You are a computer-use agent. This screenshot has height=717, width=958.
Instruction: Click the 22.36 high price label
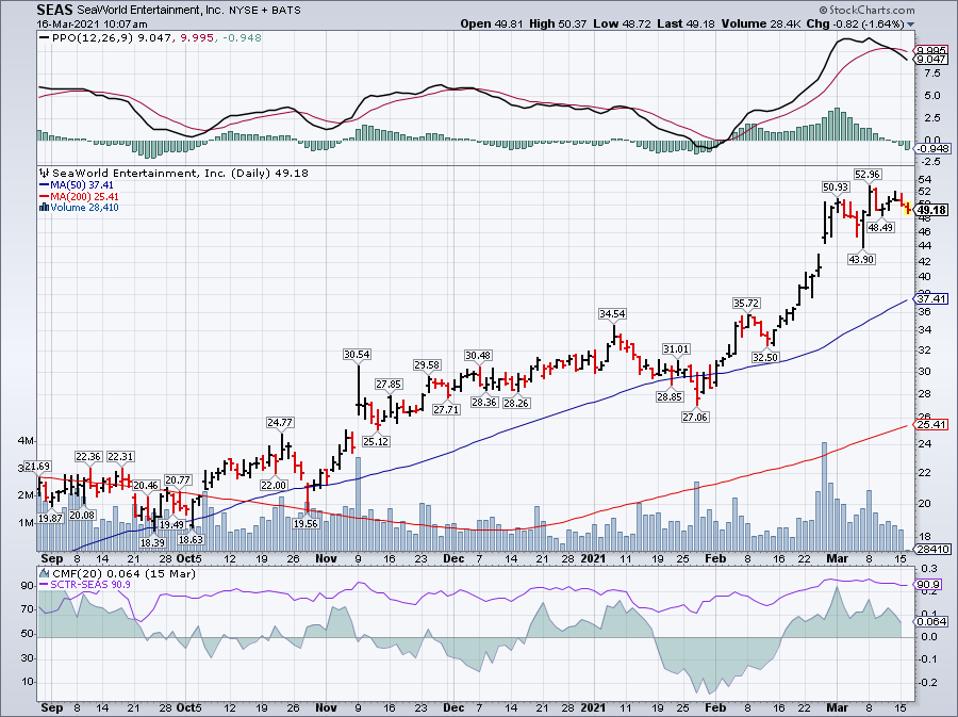point(89,457)
